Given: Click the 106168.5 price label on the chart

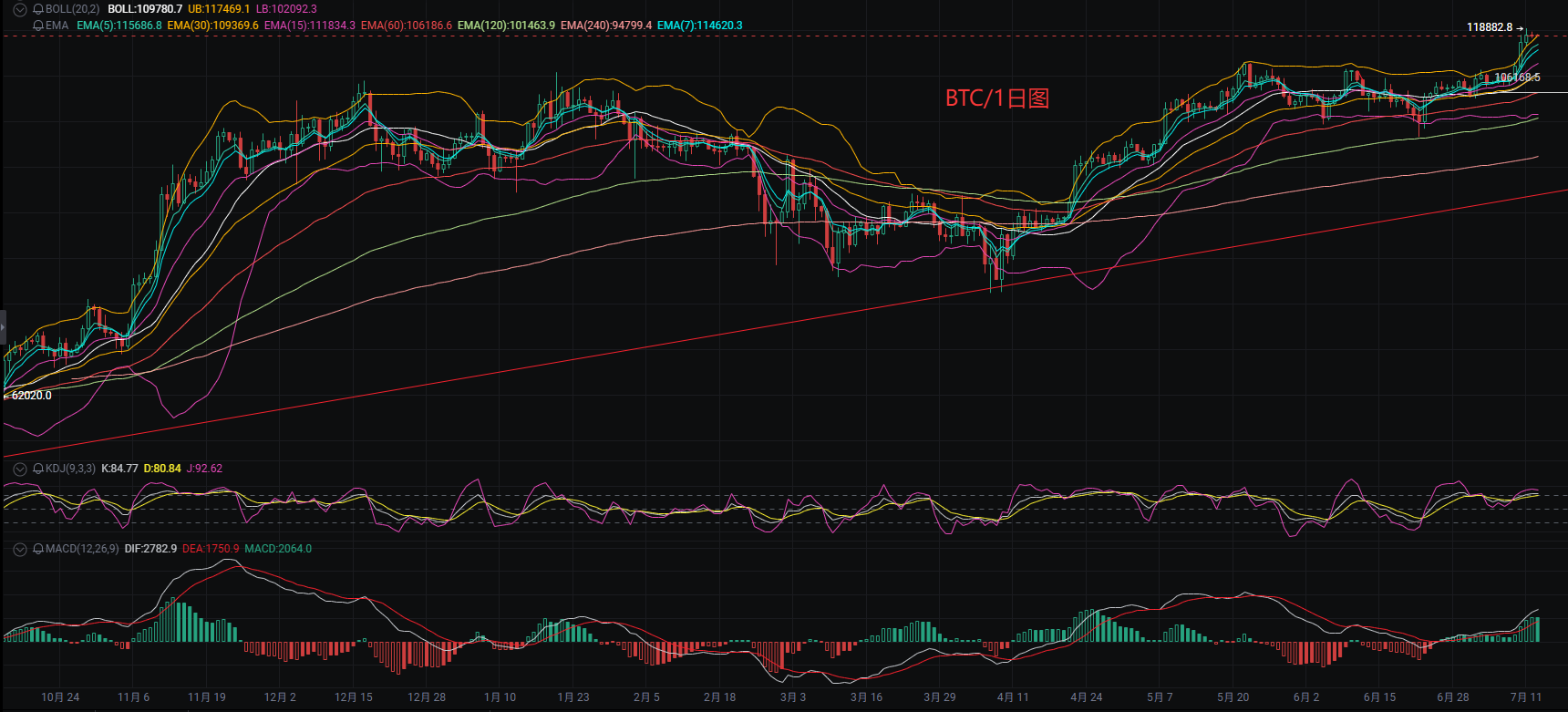Looking at the screenshot, I should (x=1517, y=77).
